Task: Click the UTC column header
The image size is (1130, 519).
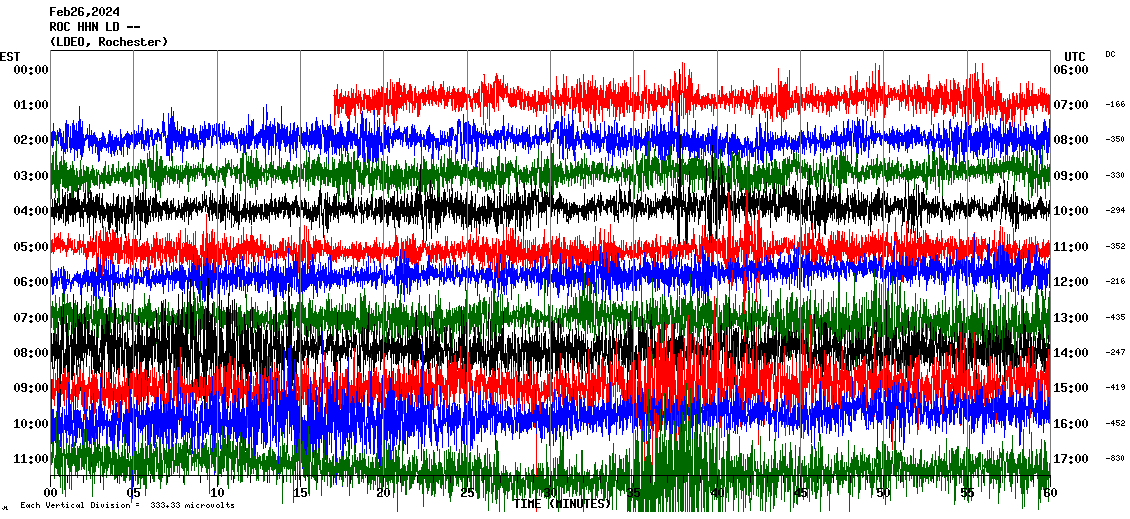Action: pos(1075,56)
